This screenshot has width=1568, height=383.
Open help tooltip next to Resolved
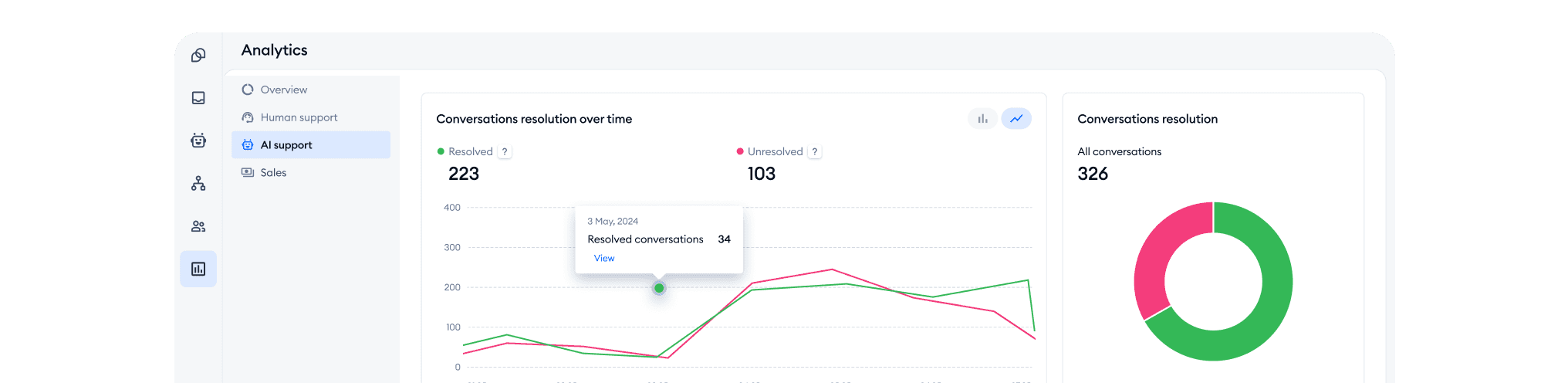505,152
